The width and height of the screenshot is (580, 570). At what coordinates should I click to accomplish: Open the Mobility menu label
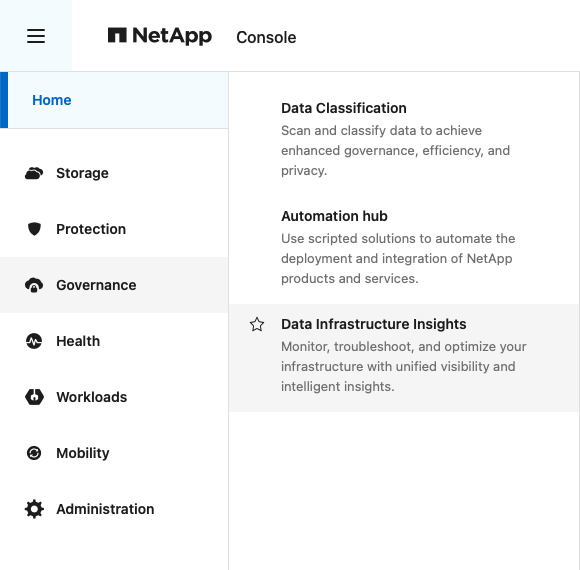[x=83, y=453]
